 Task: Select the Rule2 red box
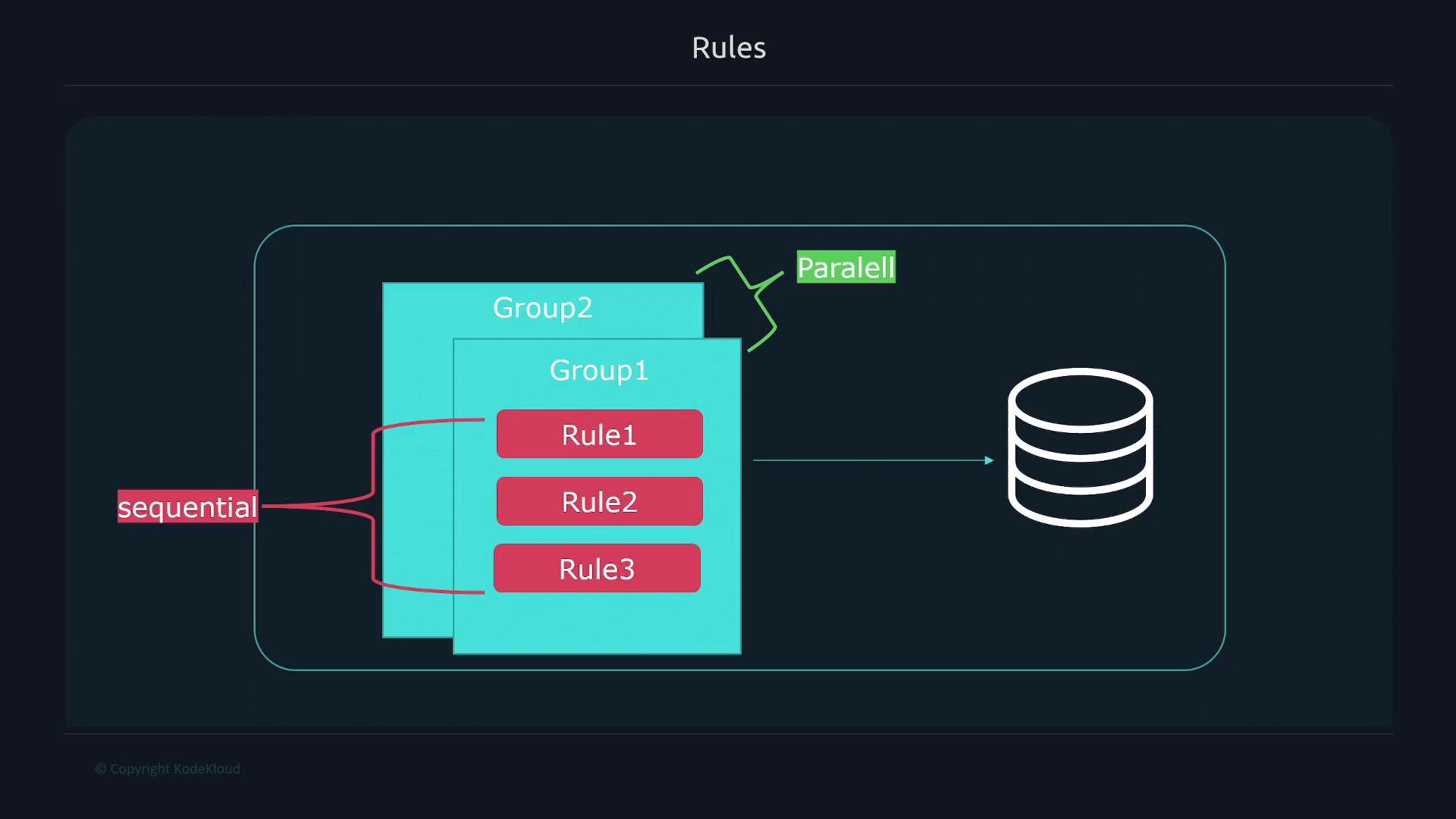pos(599,500)
